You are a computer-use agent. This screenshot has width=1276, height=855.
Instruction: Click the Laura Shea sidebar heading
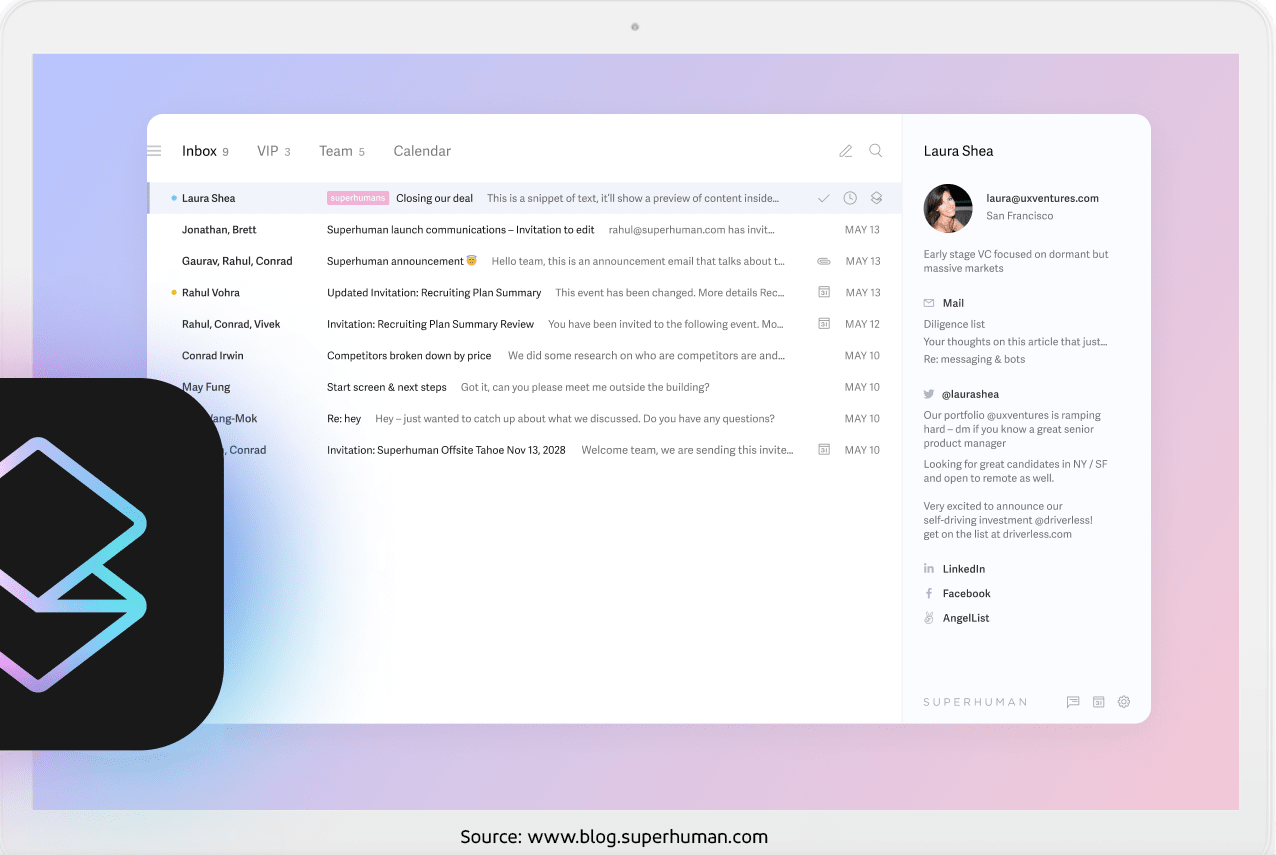[958, 151]
